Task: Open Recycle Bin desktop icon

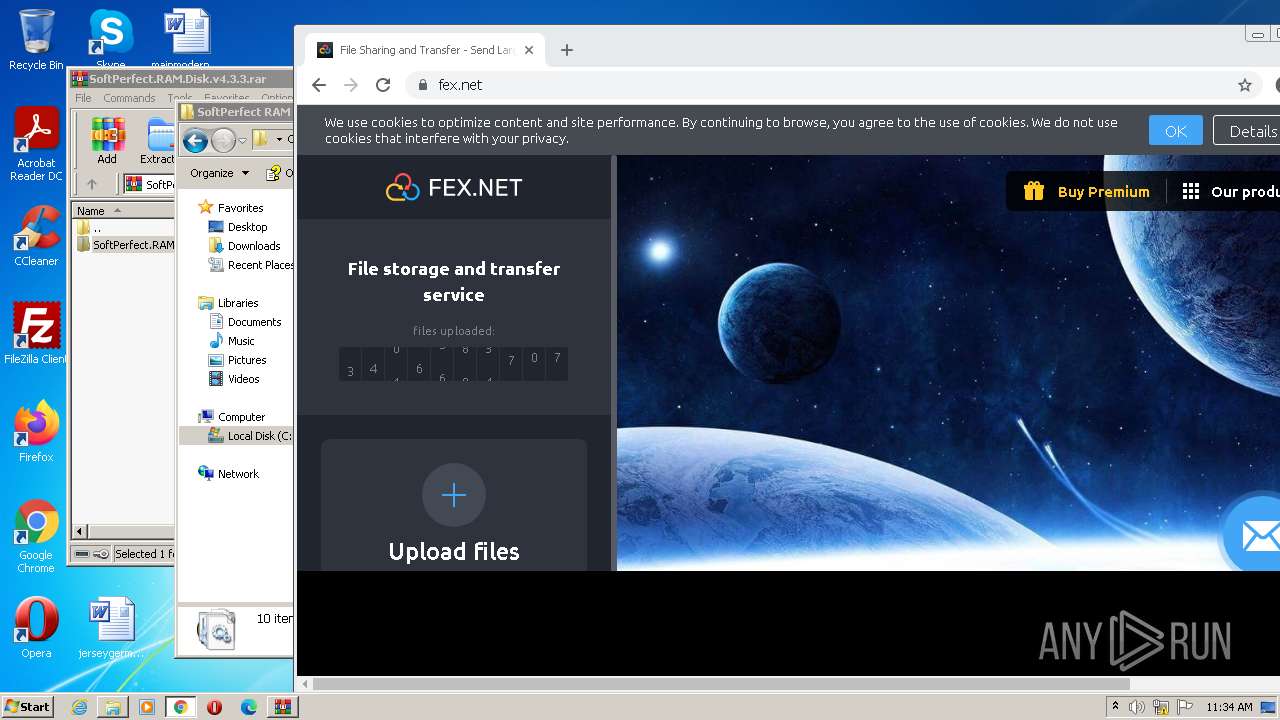Action: point(36,40)
